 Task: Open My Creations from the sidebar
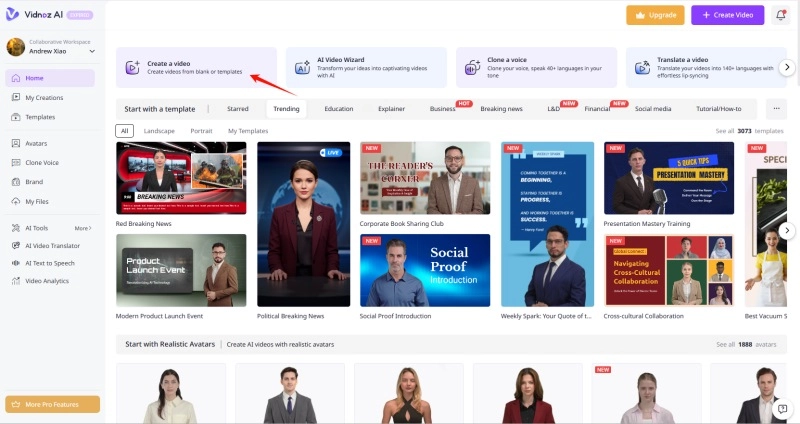[x=42, y=97]
